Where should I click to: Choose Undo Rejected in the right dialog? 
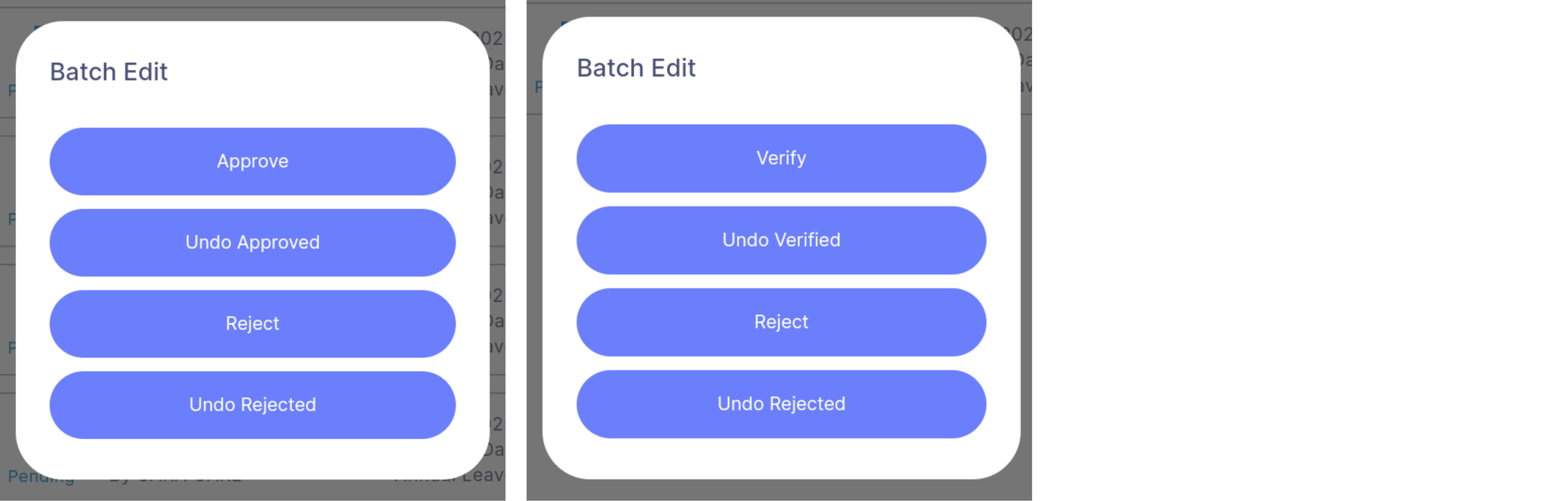click(x=781, y=403)
